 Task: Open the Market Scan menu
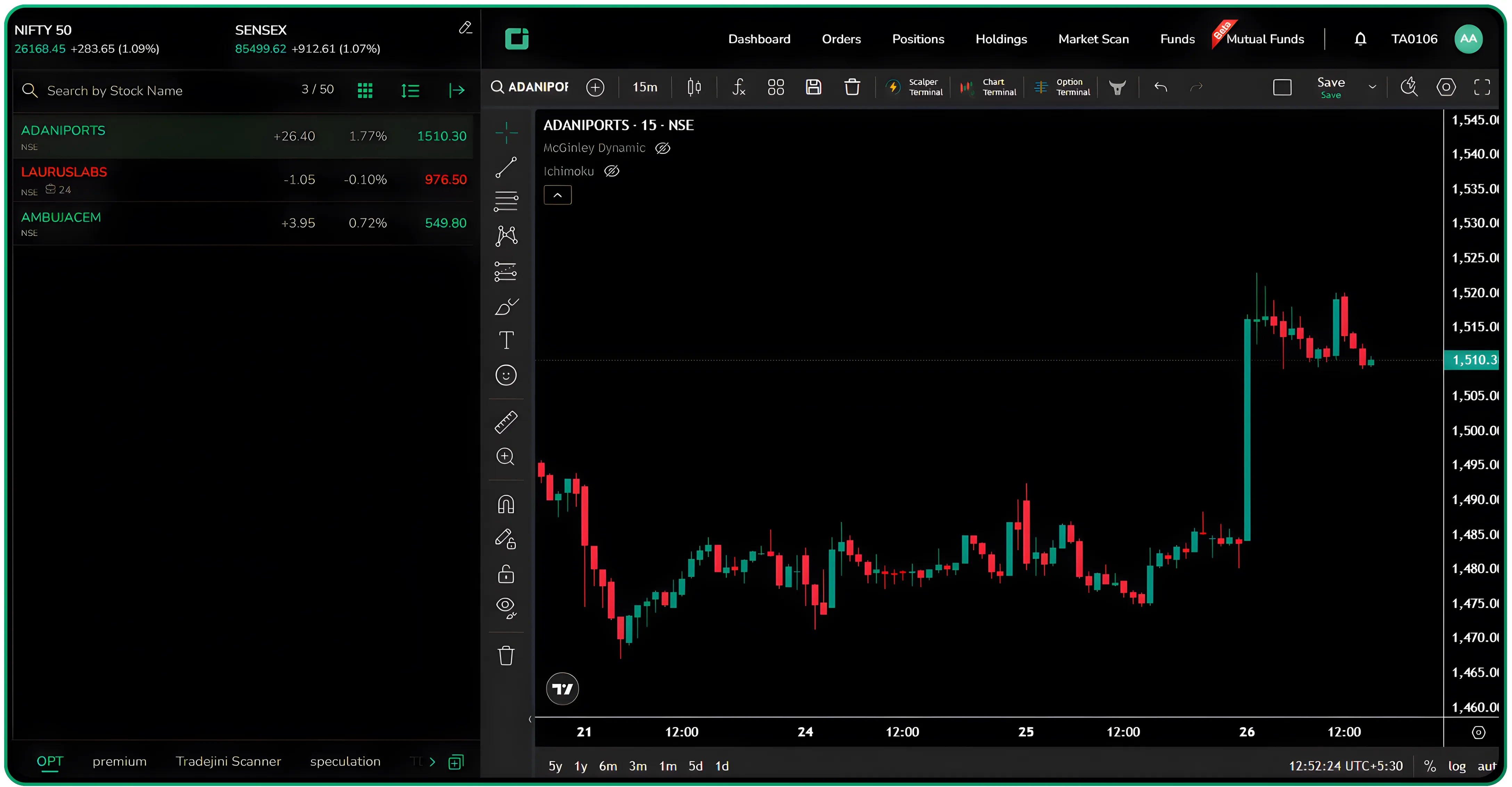1094,39
